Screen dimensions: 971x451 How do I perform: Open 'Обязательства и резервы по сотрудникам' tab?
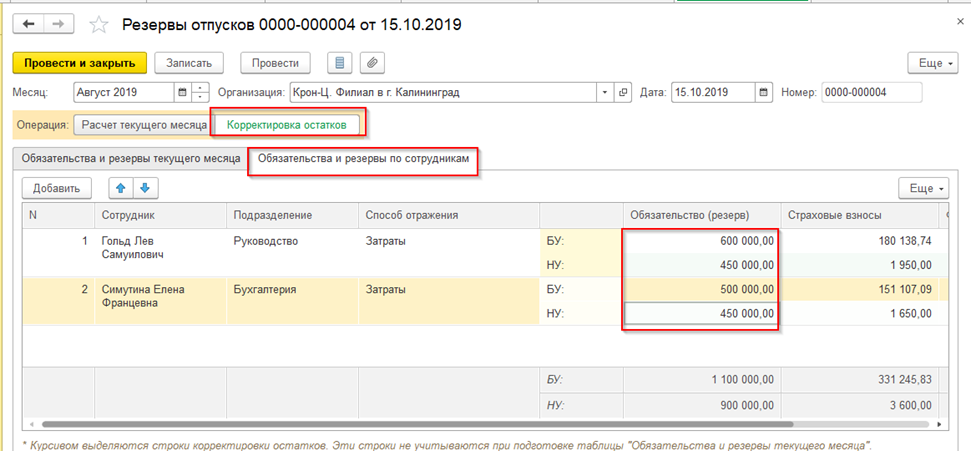[363, 159]
